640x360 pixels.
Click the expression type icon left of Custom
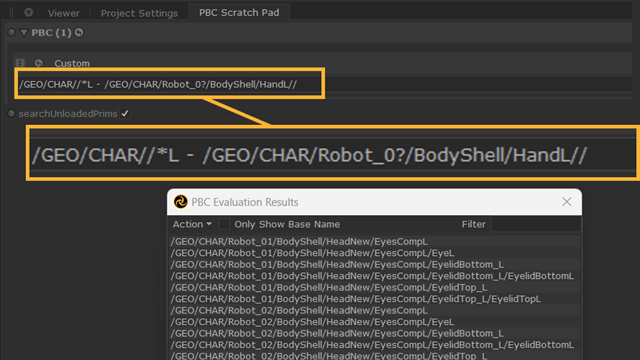(x=20, y=63)
